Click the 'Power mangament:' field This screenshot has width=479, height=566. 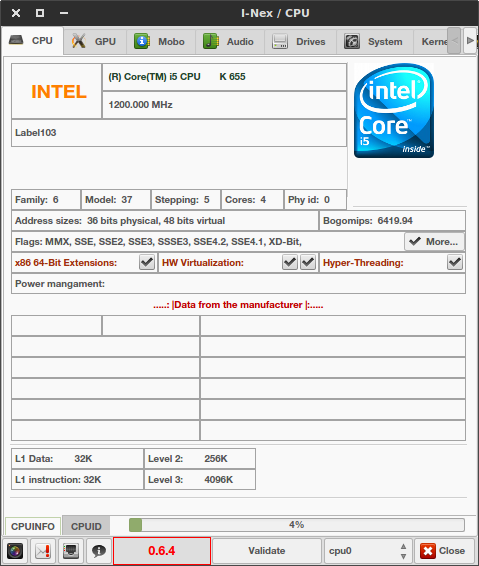tap(238, 284)
